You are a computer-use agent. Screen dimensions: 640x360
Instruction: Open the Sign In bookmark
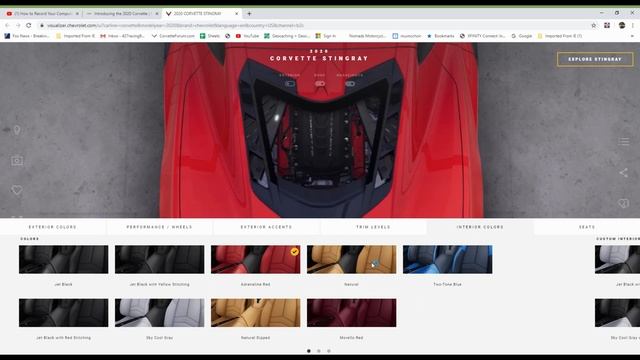coord(326,36)
